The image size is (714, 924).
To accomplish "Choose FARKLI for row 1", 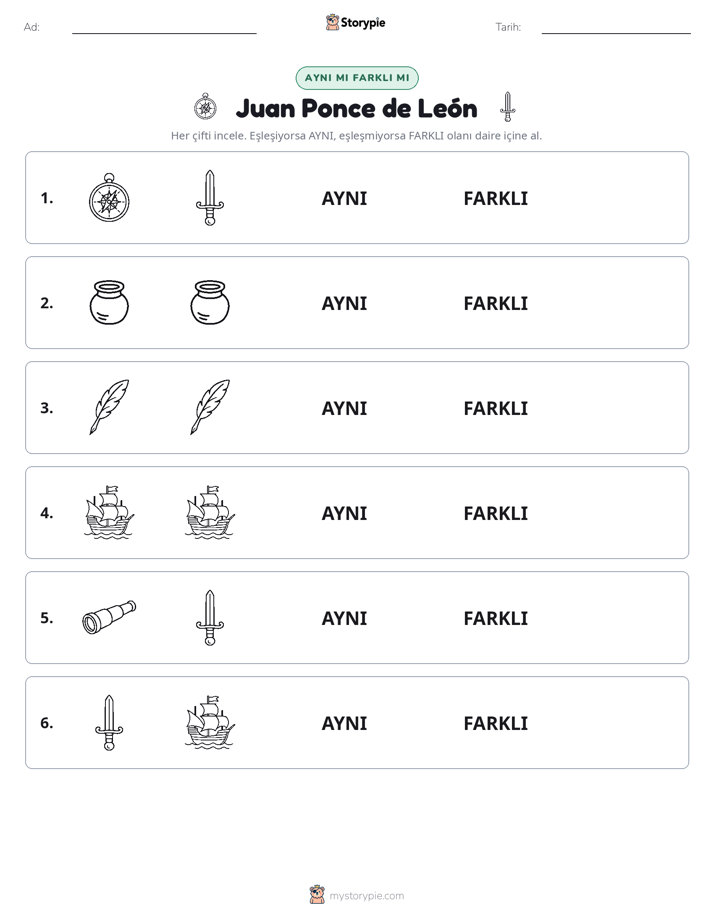I will click(x=495, y=199).
